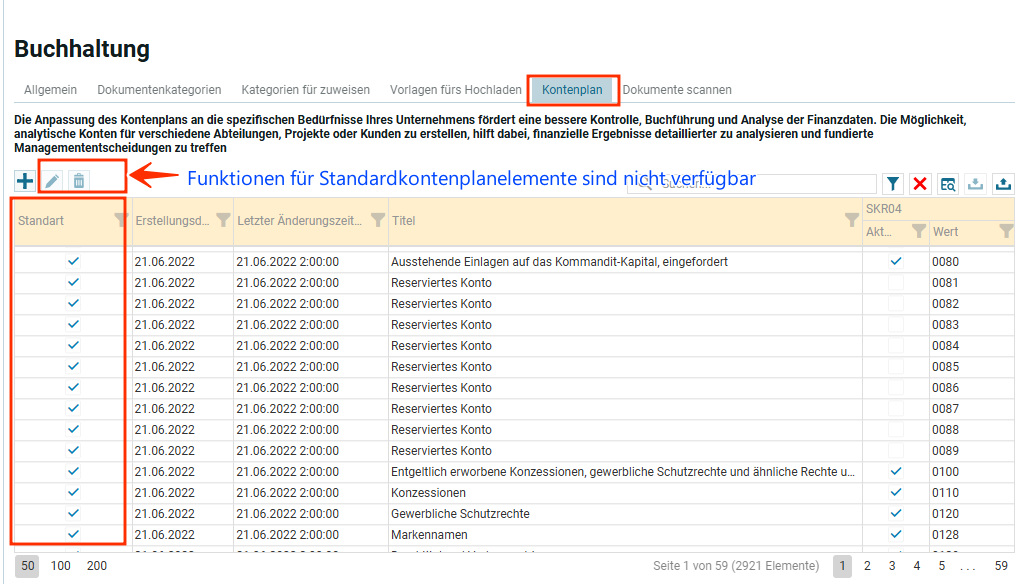Click the pencil edit icon

click(52, 181)
